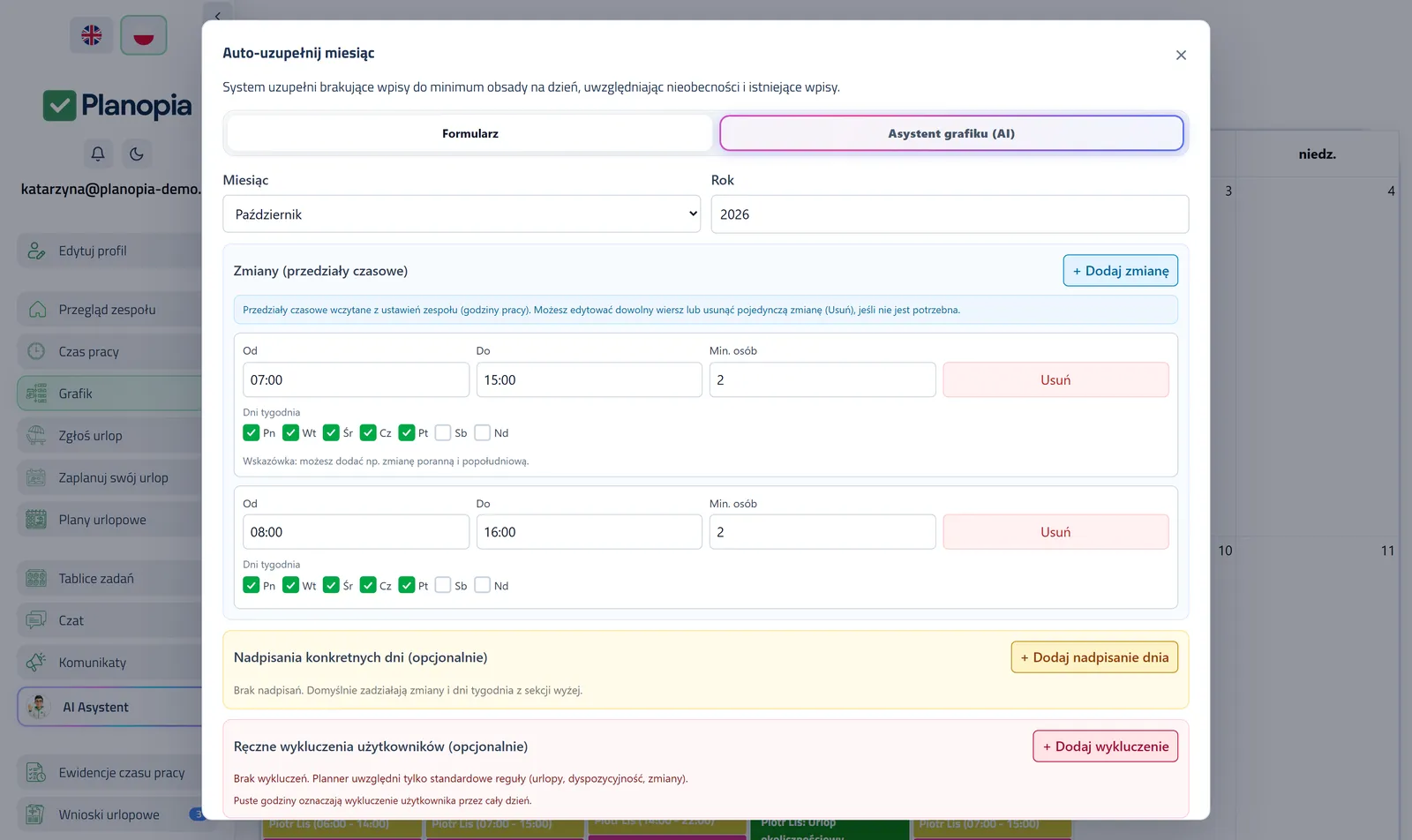This screenshot has height=840, width=1412.
Task: Enable Sb for the 07:00 shift
Action: coord(443,432)
